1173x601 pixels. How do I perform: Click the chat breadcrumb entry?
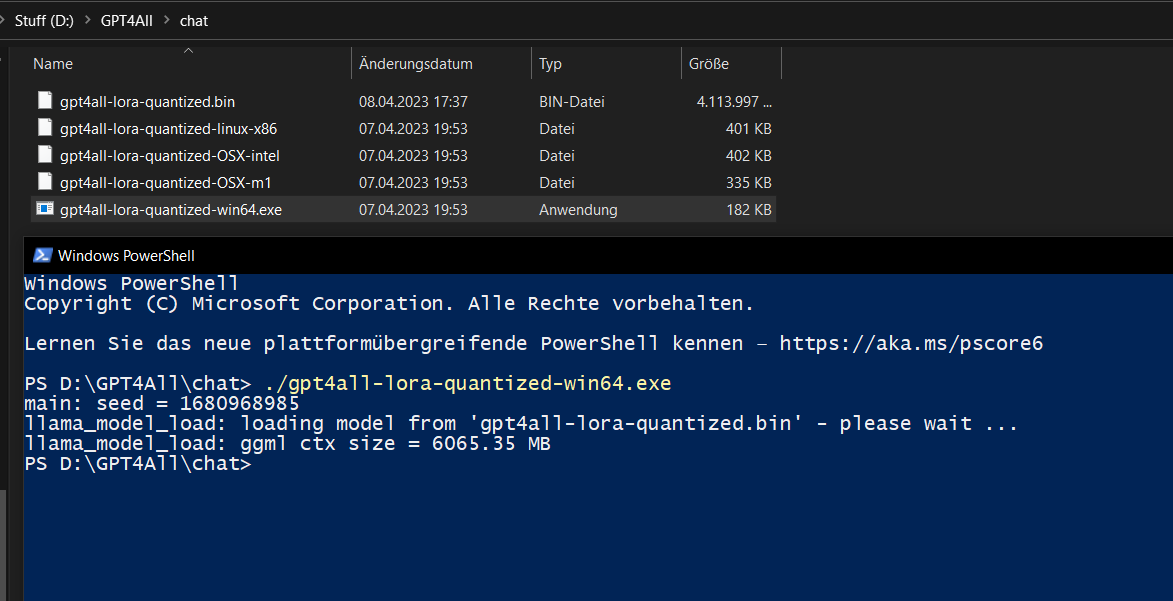pyautogui.click(x=193, y=20)
